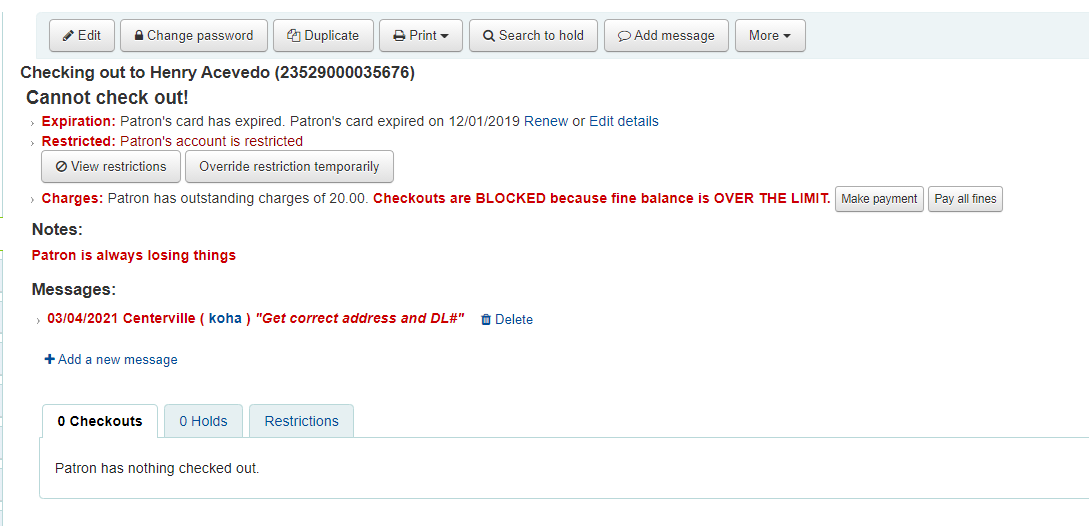The image size is (1089, 526).
Task: Click Search to hold
Action: pyautogui.click(x=533, y=35)
